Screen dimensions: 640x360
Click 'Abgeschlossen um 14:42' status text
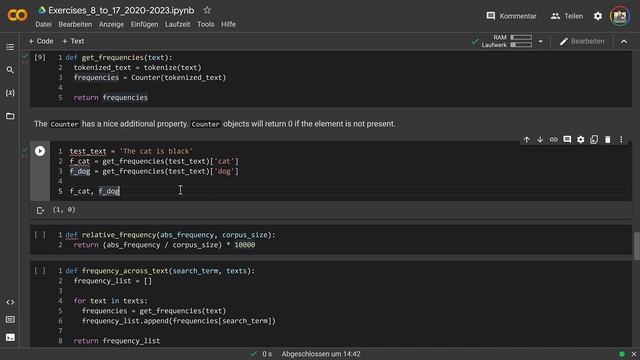321,354
